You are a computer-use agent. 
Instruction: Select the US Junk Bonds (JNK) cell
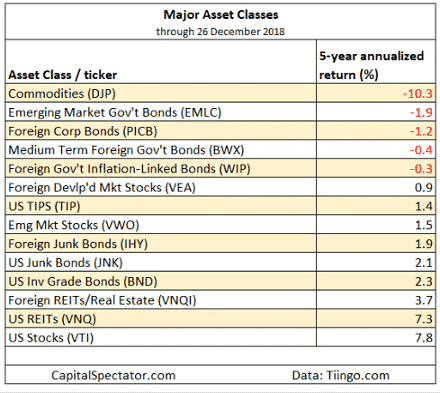[161, 262]
